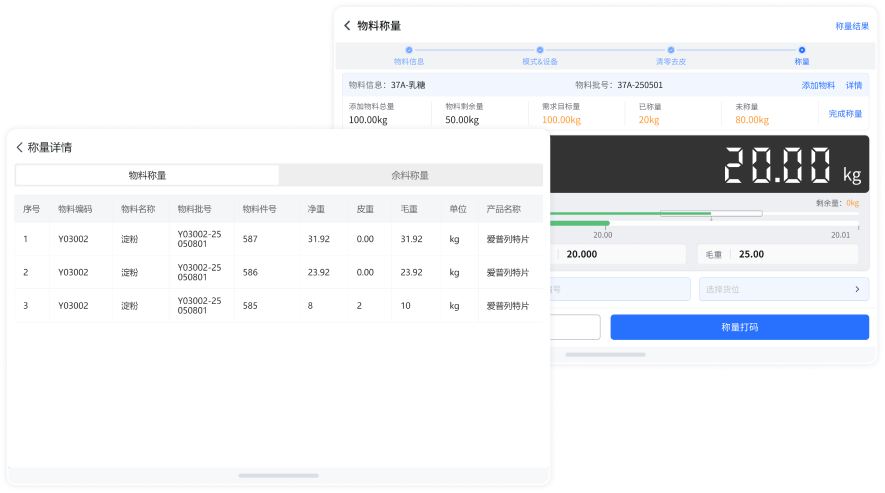Screen dimensions: 885x493
Task: Select table row with item number 587
Action: point(278,239)
